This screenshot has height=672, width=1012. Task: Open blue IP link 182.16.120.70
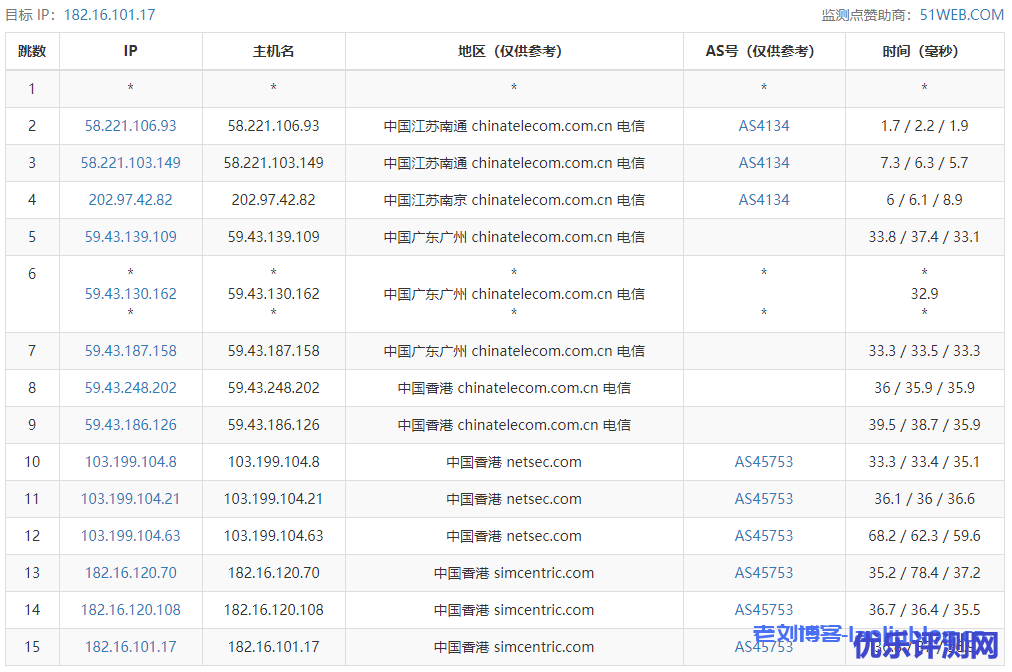pyautogui.click(x=131, y=573)
